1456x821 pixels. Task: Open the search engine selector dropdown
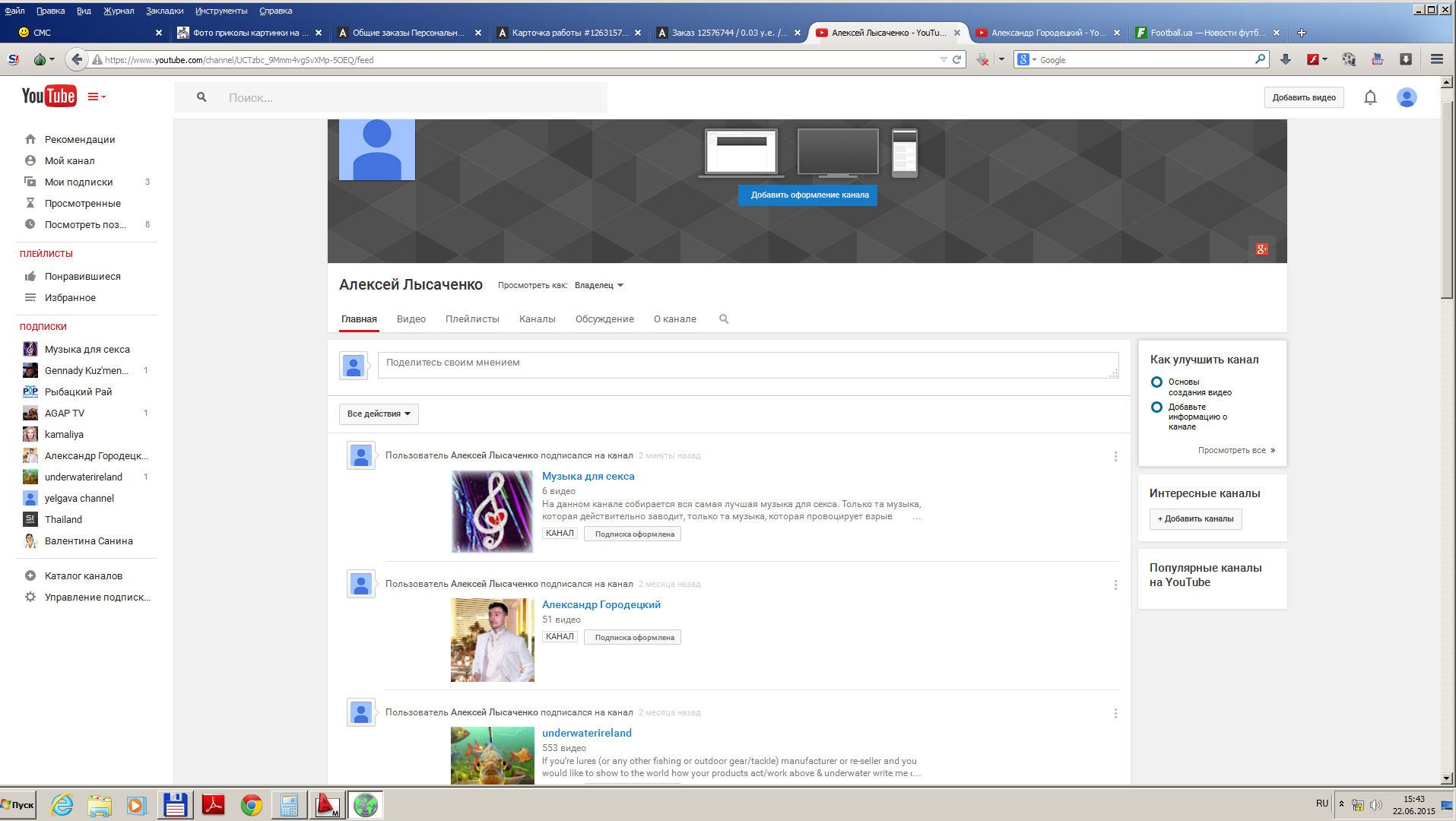coord(1026,59)
